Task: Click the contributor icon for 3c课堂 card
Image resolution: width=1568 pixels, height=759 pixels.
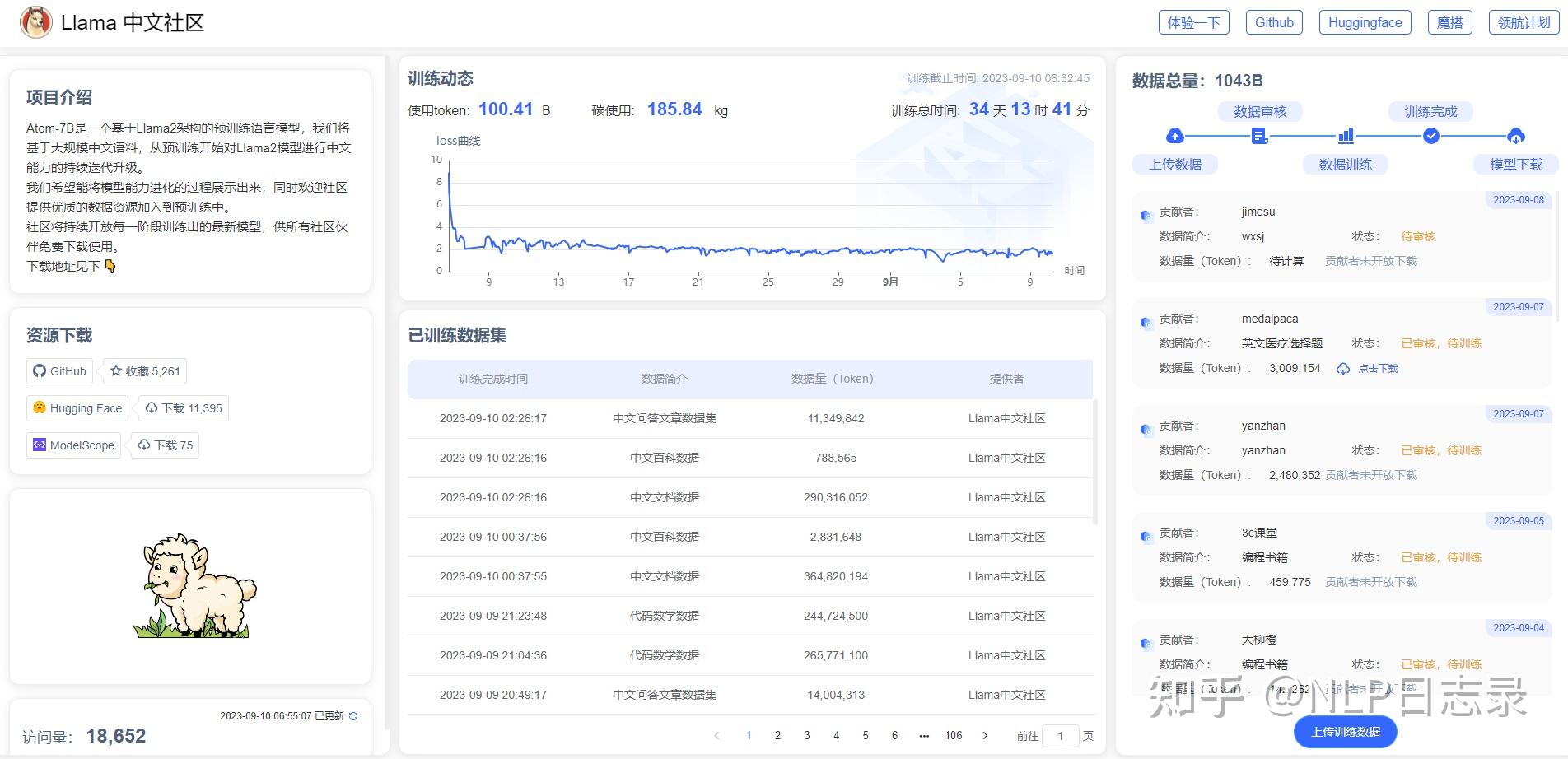Action: click(1146, 537)
